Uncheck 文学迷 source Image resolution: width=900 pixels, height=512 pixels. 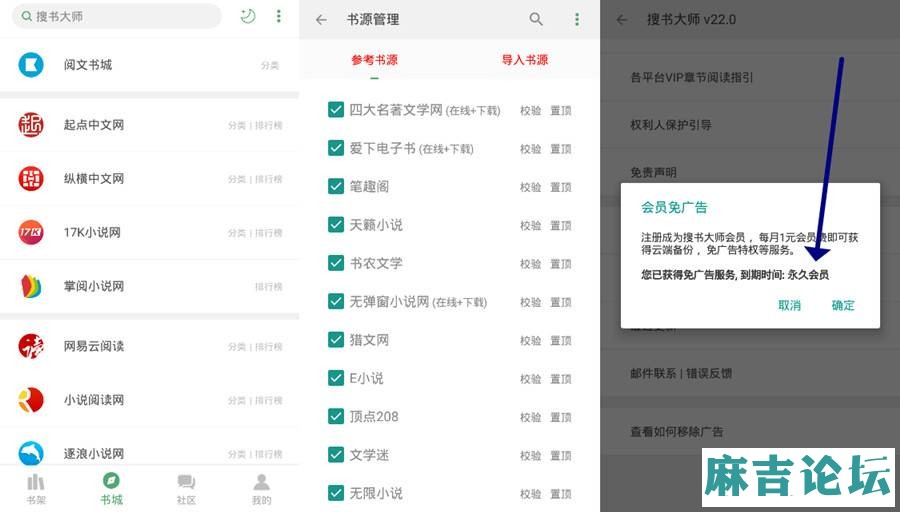pos(336,455)
